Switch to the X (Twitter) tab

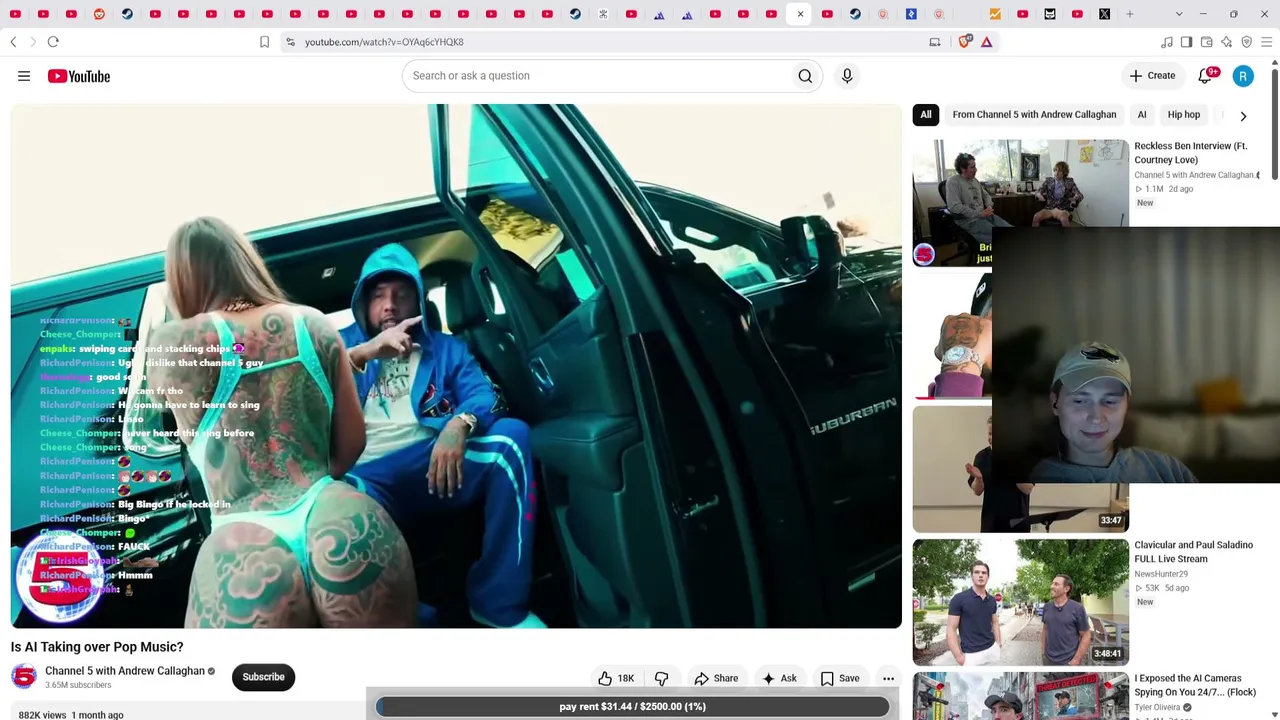click(1105, 14)
